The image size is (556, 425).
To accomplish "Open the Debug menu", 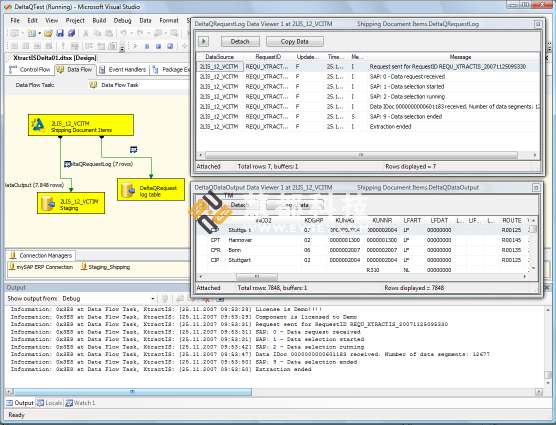I will [x=122, y=21].
